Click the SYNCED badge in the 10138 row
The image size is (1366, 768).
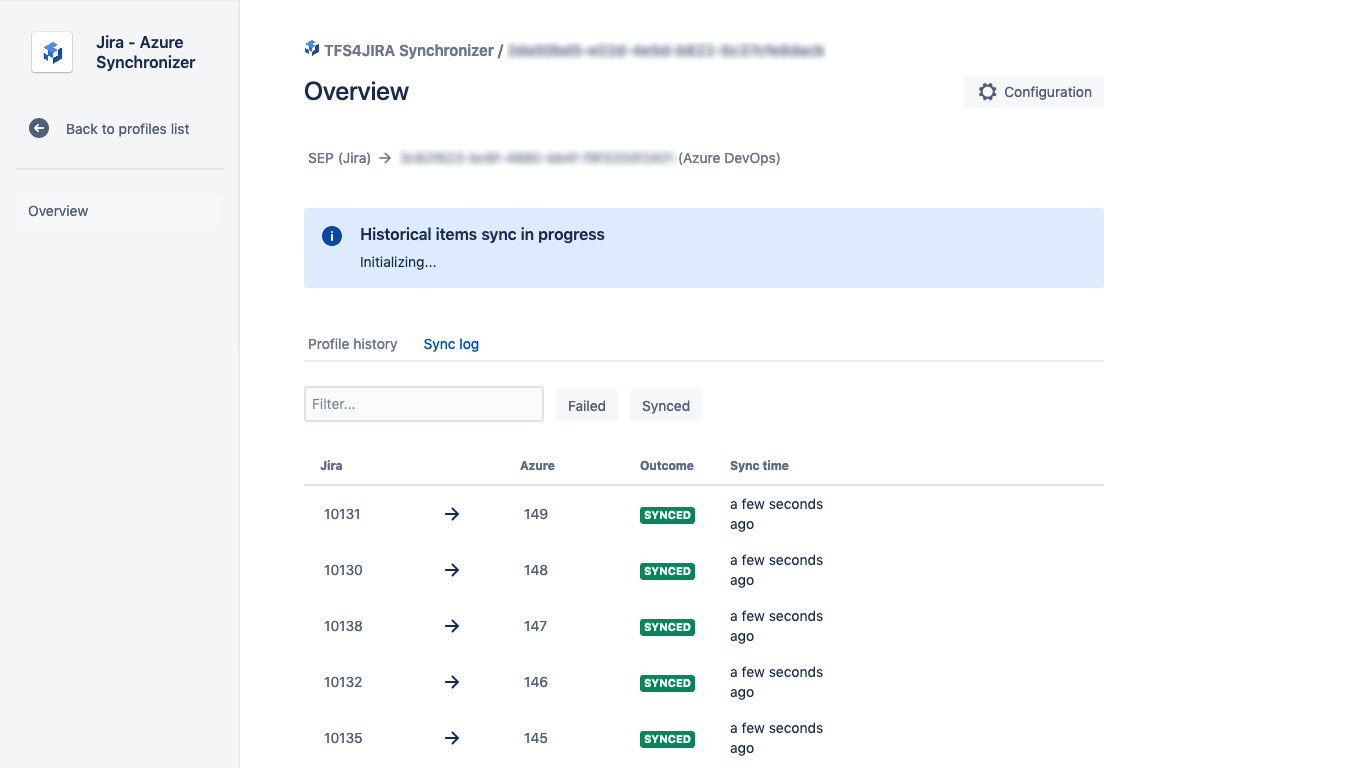[x=667, y=627]
